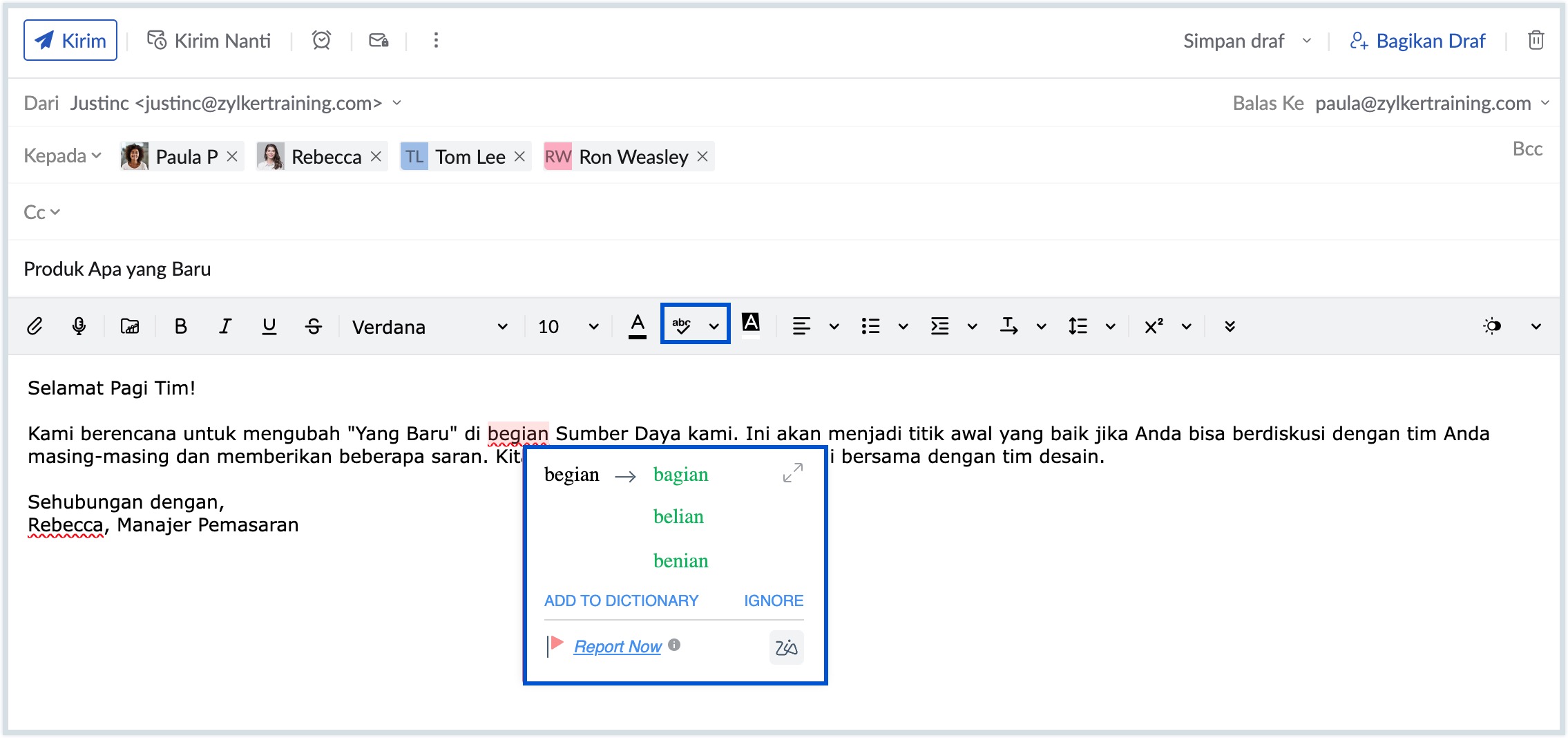The image size is (1568, 738).
Task: Click the Kirim send button
Action: (70, 41)
